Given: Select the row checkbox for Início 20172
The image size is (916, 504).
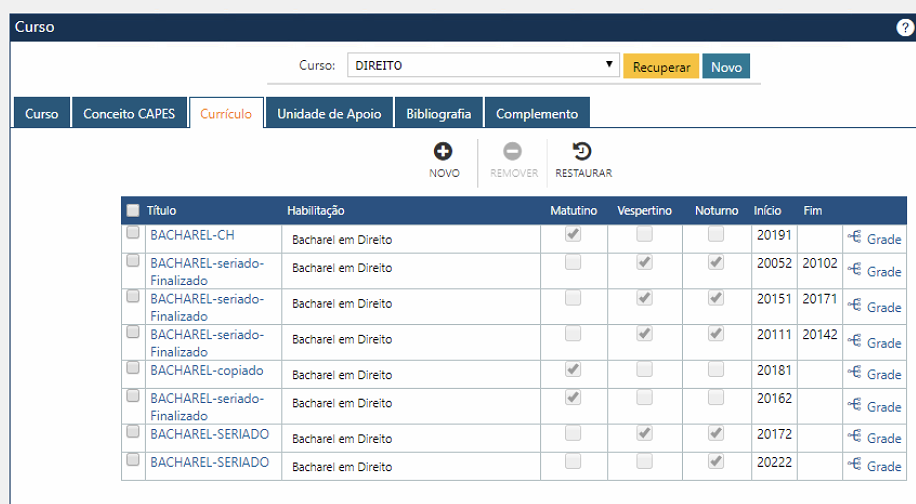Looking at the screenshot, I should click(x=133, y=432).
